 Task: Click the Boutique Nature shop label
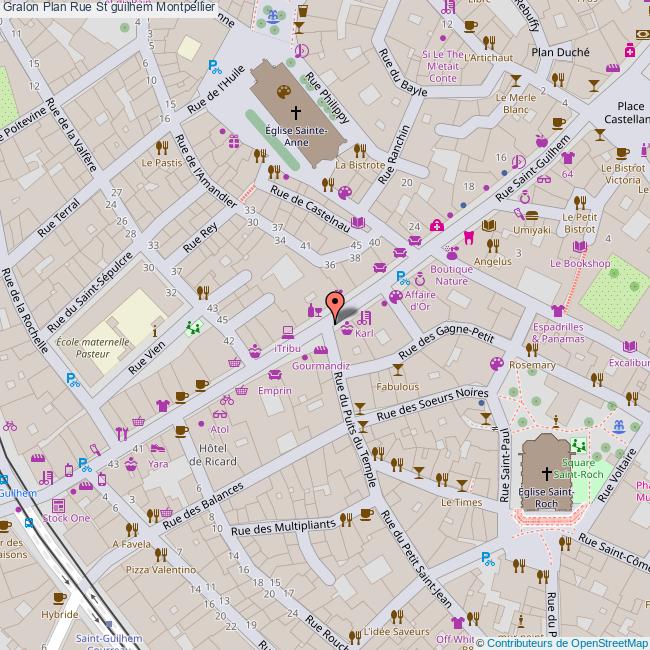pyautogui.click(x=450, y=275)
